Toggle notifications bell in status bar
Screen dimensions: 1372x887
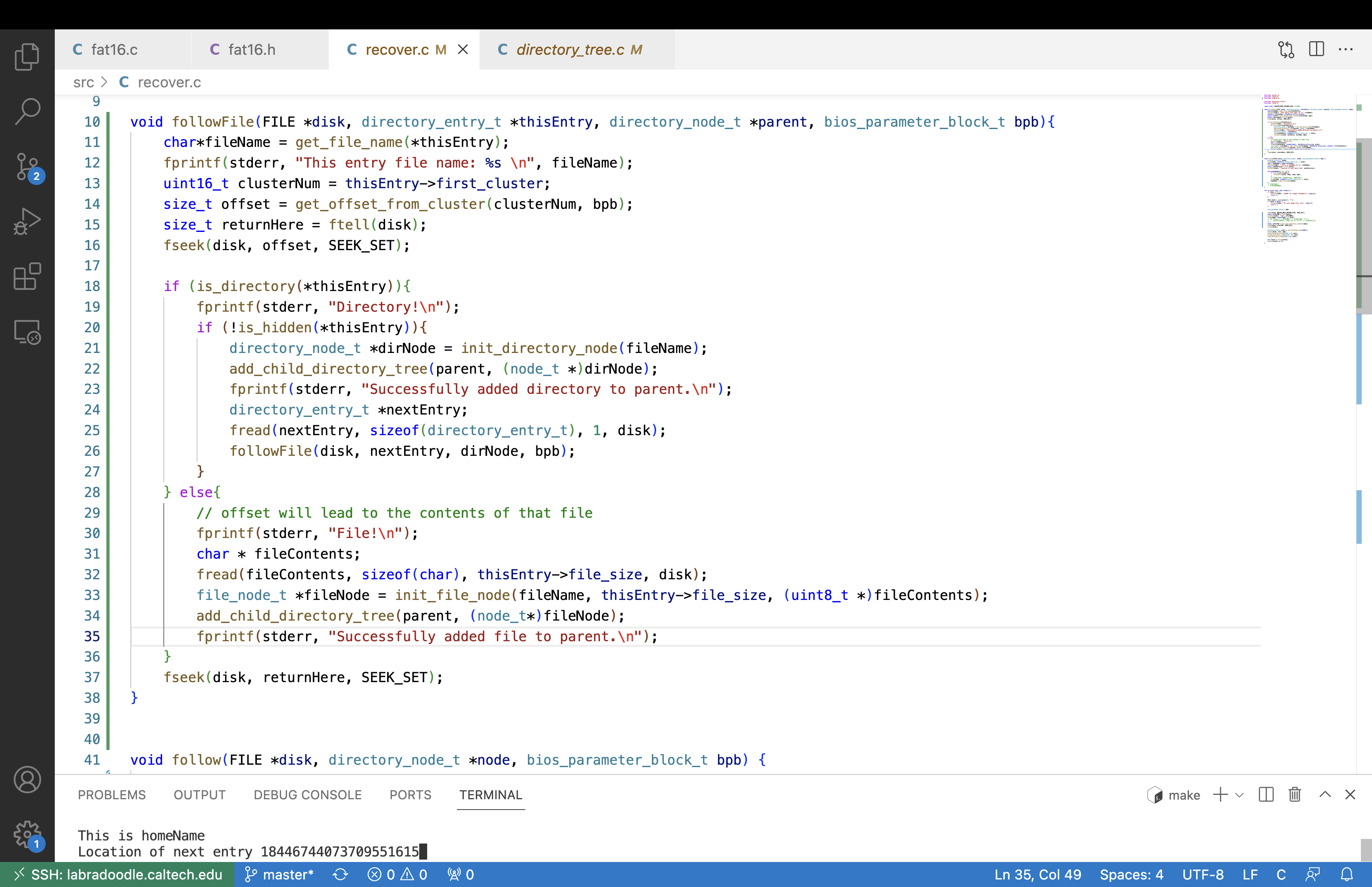point(1347,874)
